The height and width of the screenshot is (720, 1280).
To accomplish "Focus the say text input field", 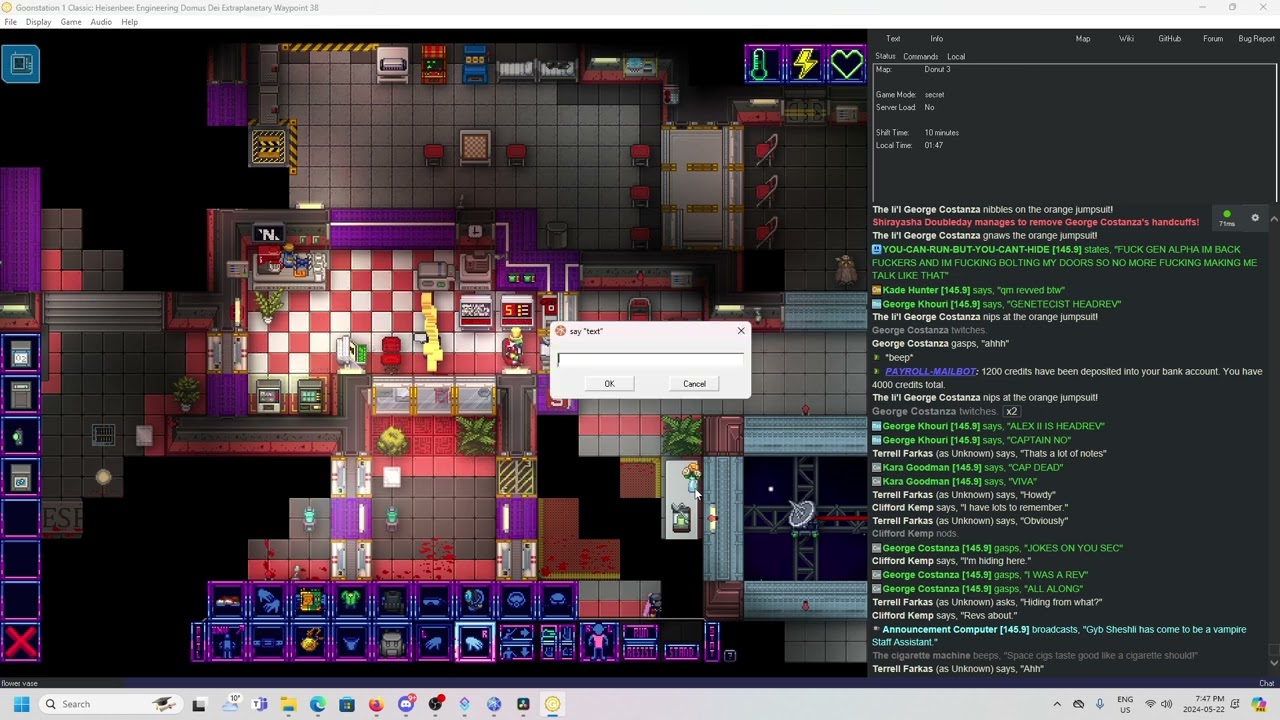I will (650, 360).
